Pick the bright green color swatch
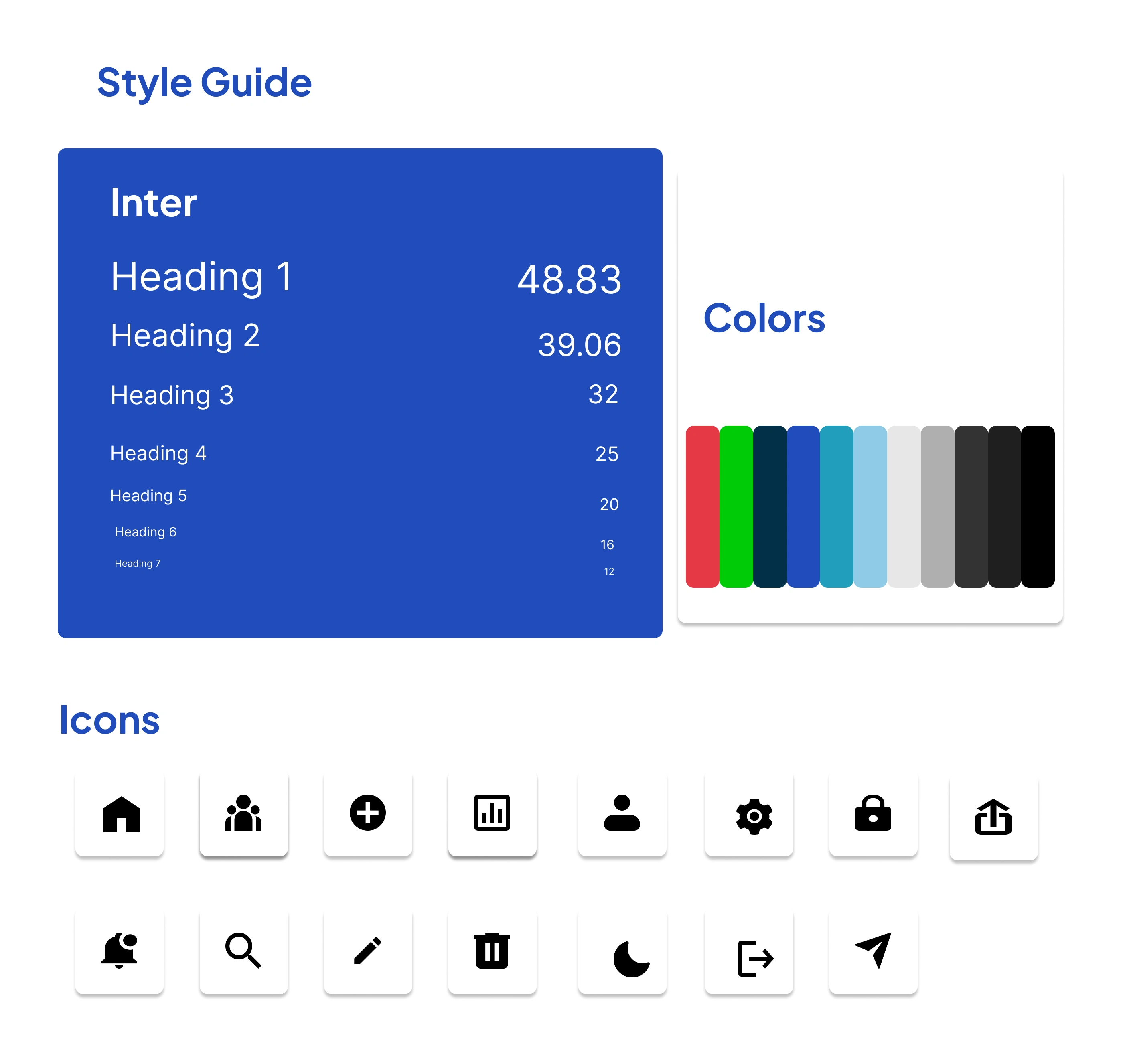The image size is (1123, 1064). click(736, 506)
